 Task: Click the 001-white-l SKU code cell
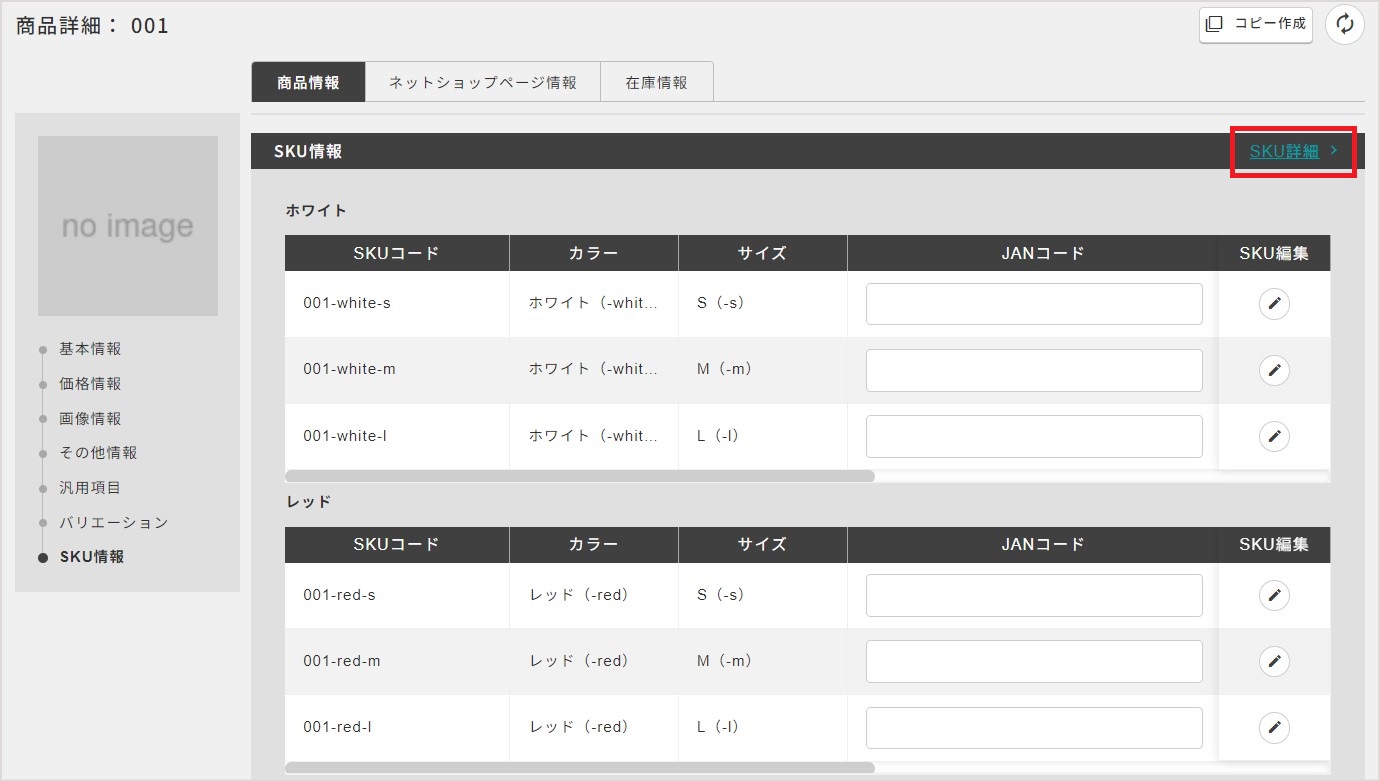click(397, 436)
